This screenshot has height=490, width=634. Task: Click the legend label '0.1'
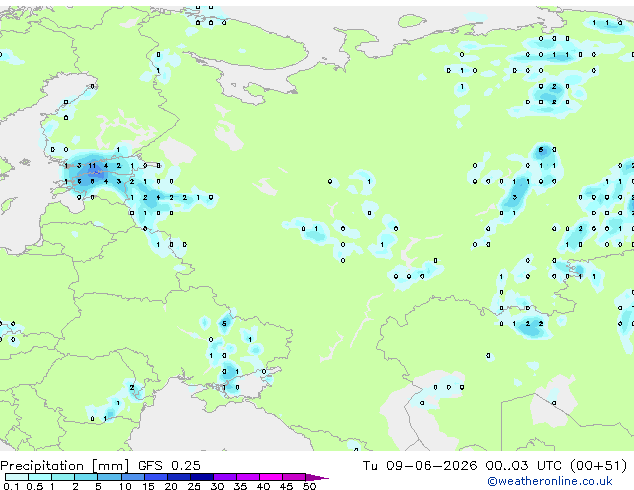(11, 486)
